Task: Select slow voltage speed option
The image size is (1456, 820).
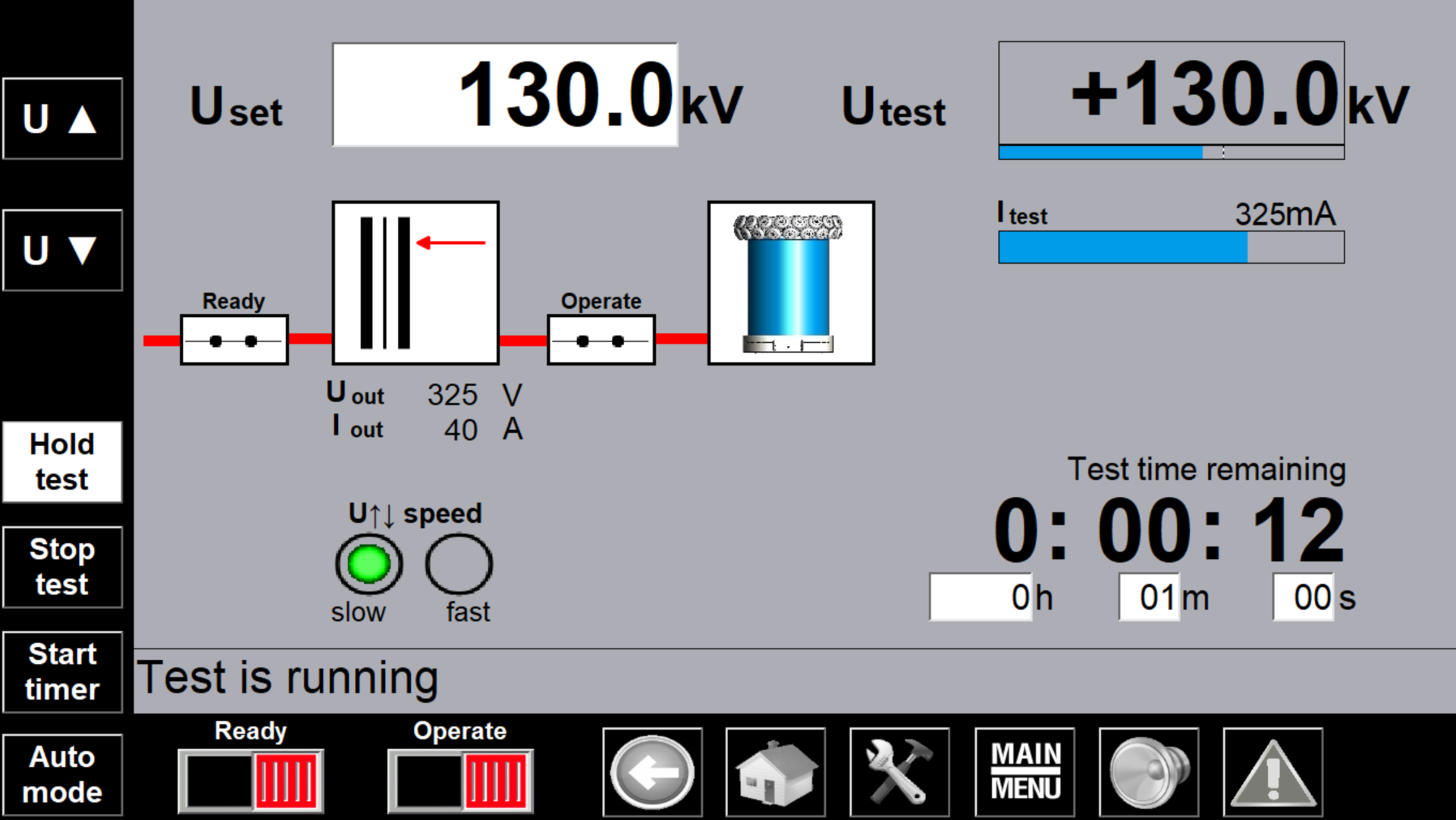Action: [369, 564]
